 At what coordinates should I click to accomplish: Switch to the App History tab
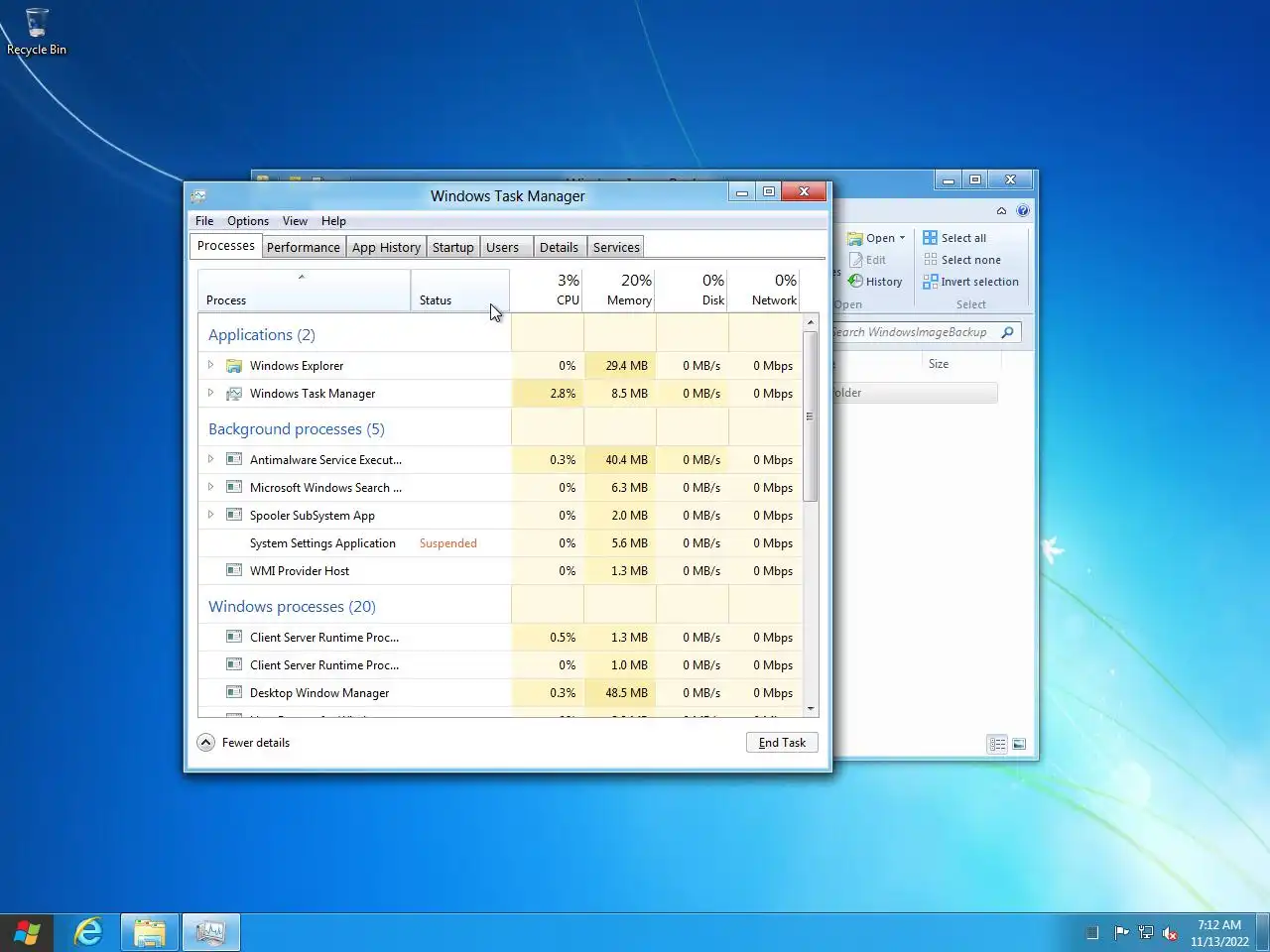click(x=386, y=247)
